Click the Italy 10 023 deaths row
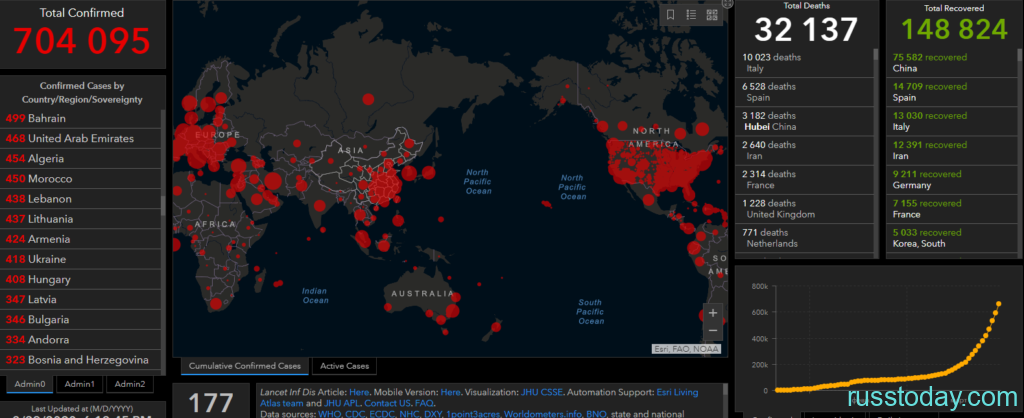1024x418 pixels. pyautogui.click(x=805, y=63)
